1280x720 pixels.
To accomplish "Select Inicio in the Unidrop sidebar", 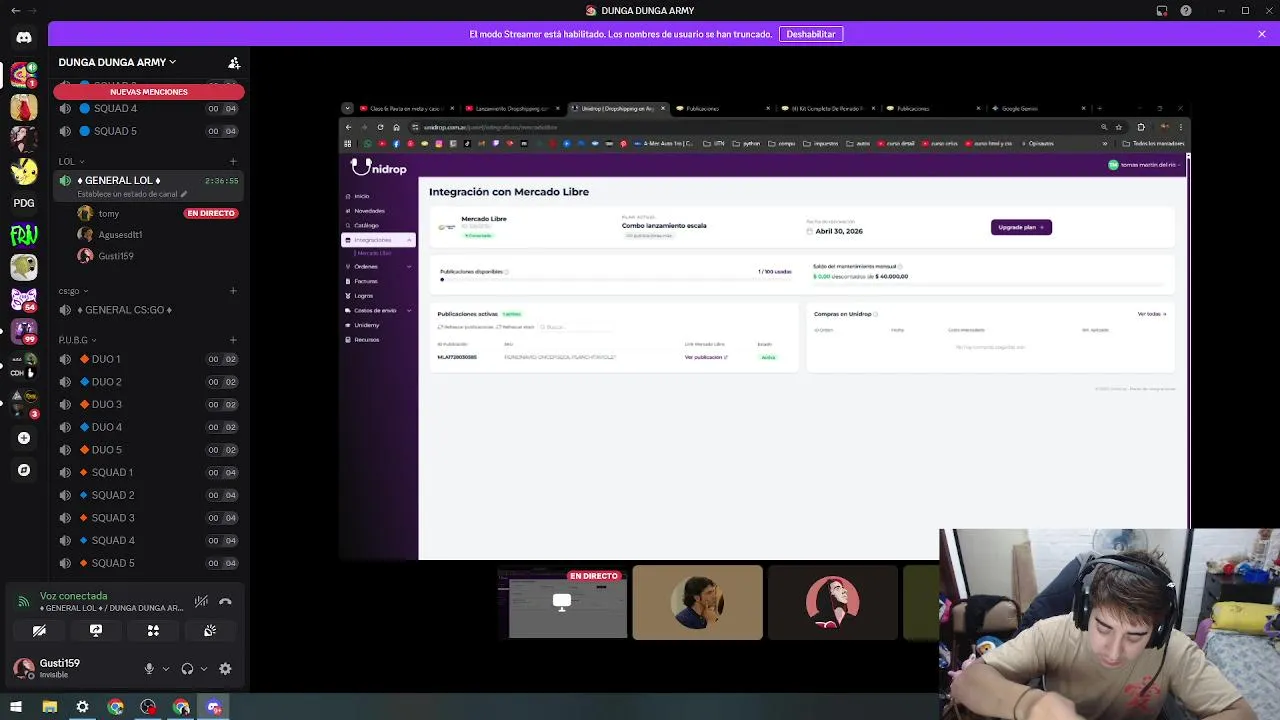I will click(x=361, y=196).
